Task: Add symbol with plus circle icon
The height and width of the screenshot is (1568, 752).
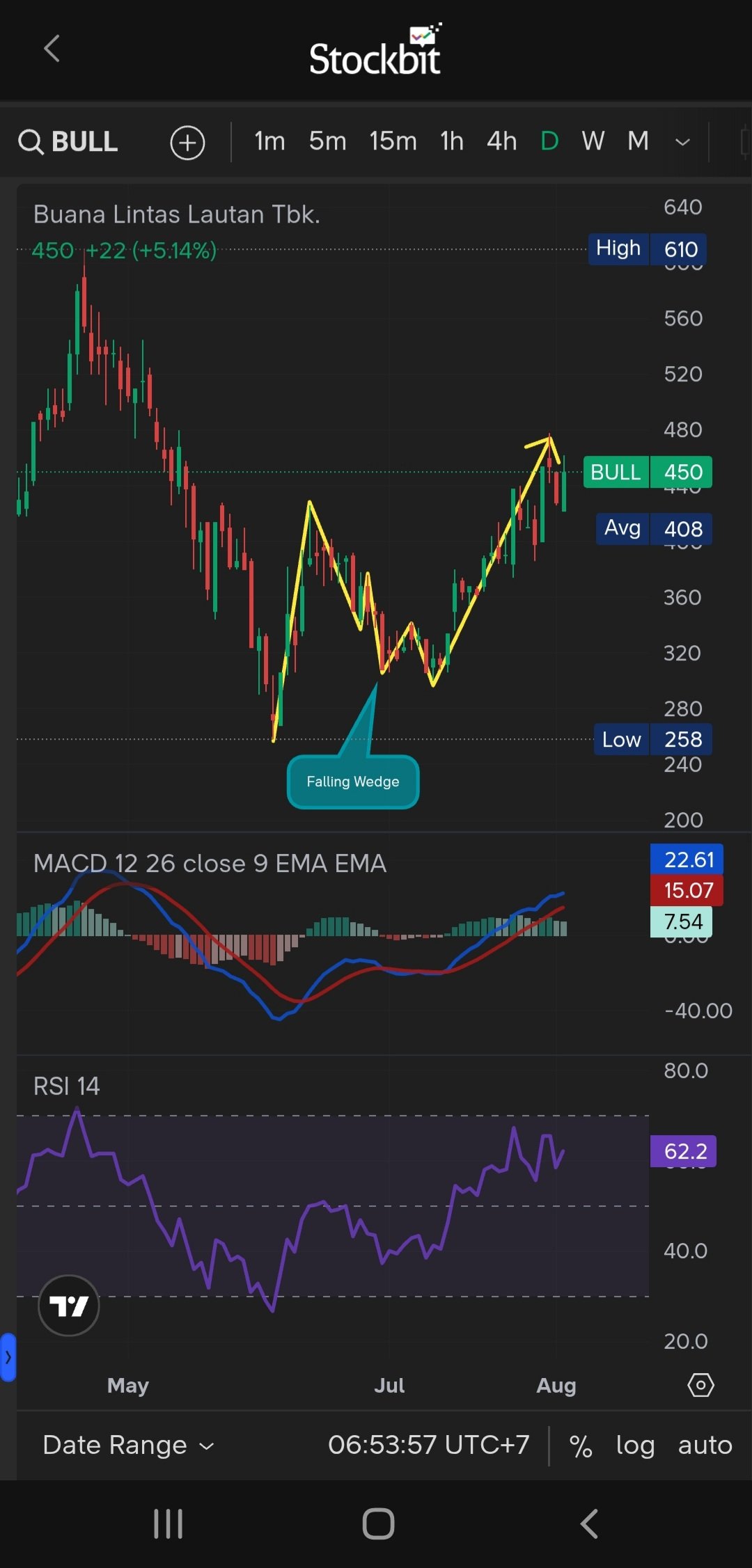Action: pyautogui.click(x=187, y=143)
